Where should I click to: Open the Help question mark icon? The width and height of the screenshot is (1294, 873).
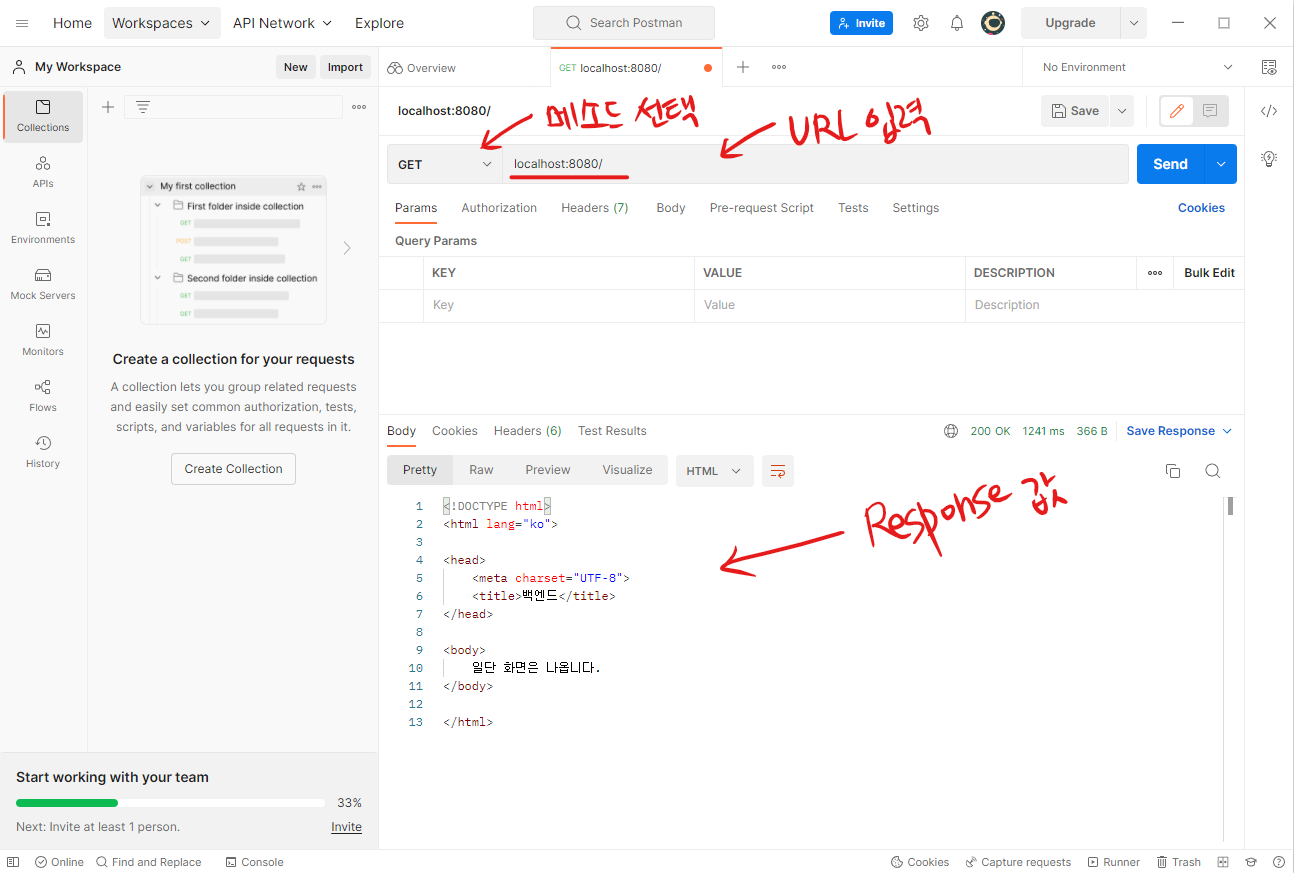click(1279, 862)
